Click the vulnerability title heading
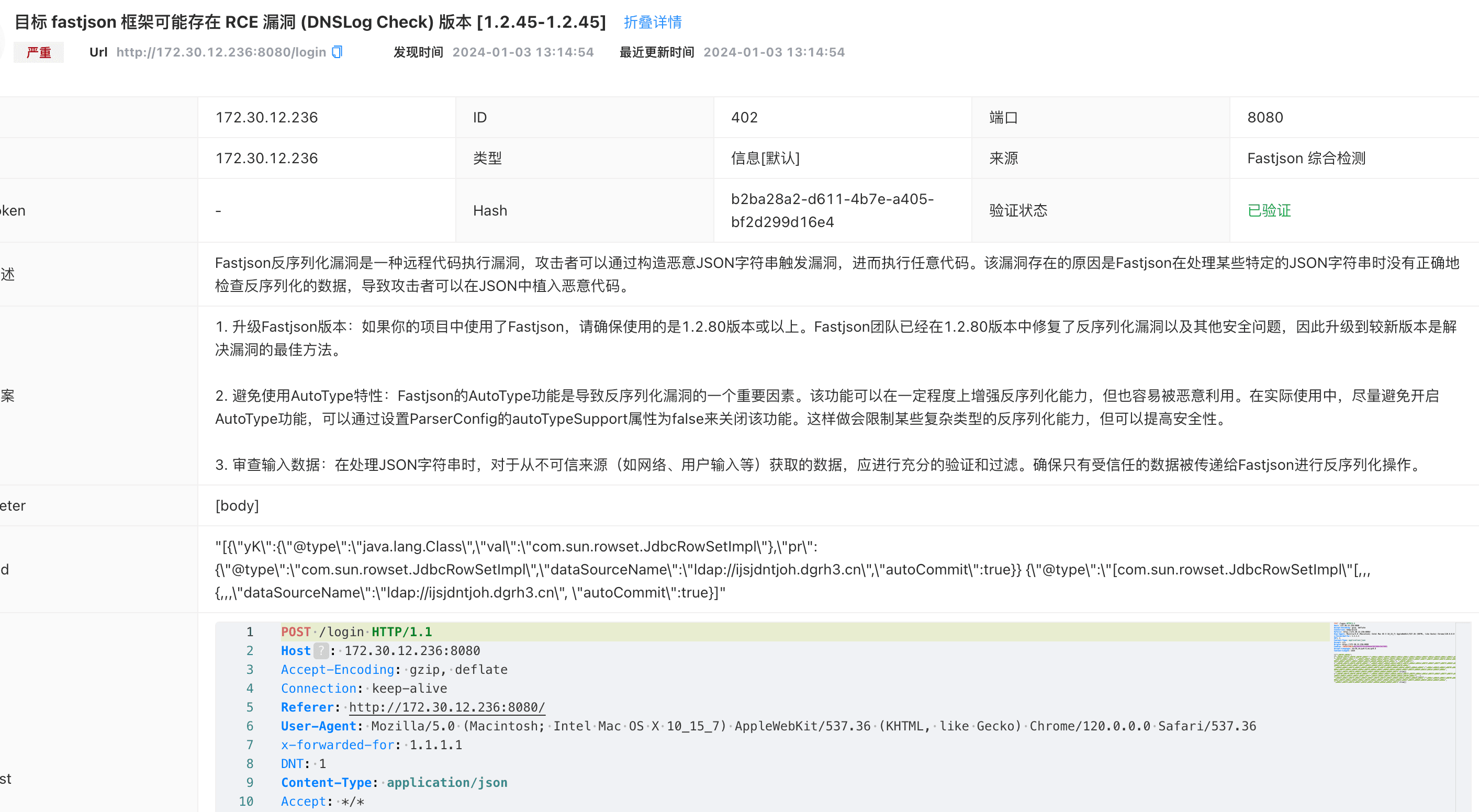 (310, 22)
